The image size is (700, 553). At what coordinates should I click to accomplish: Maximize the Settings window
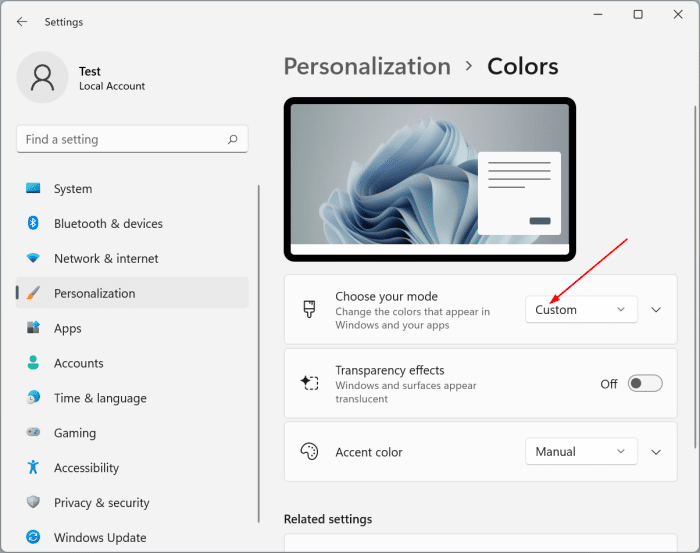click(x=638, y=14)
